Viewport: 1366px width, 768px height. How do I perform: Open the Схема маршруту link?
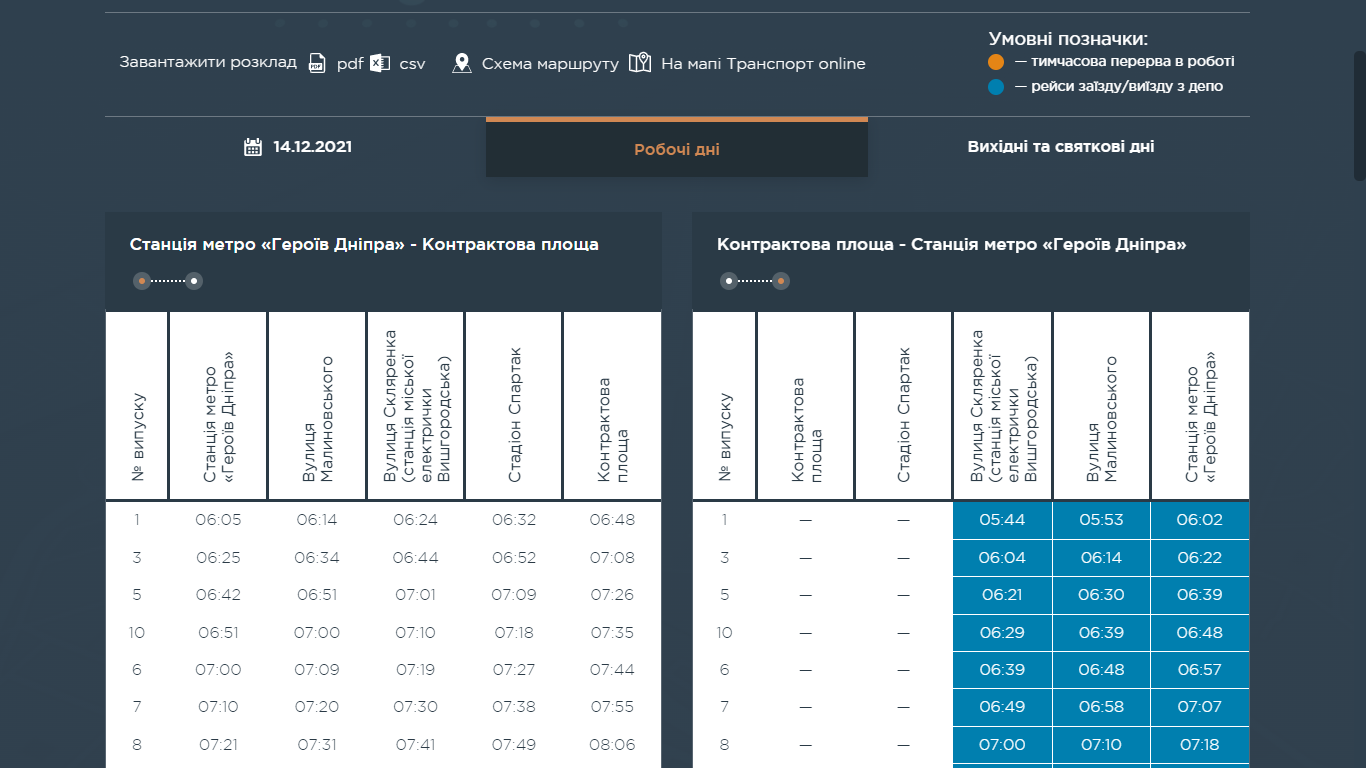(x=550, y=64)
